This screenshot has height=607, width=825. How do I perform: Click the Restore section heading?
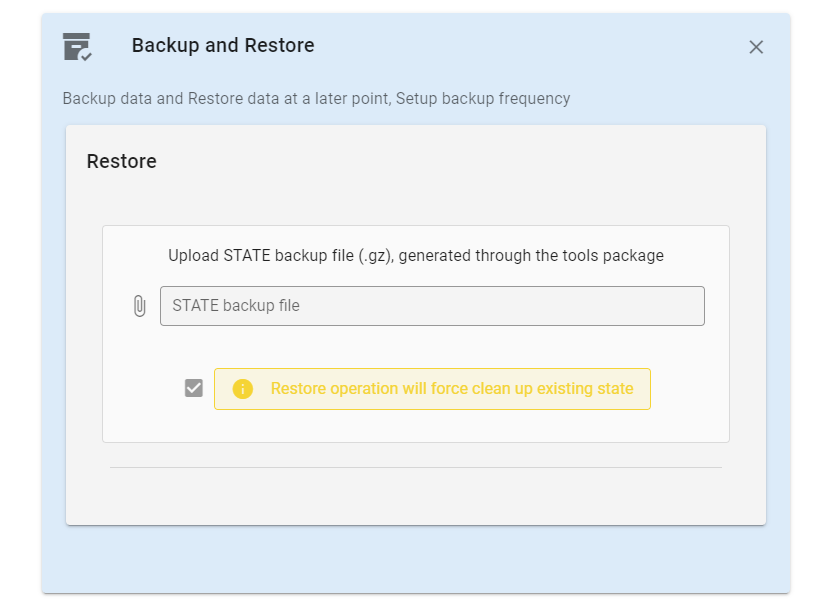coord(121,161)
